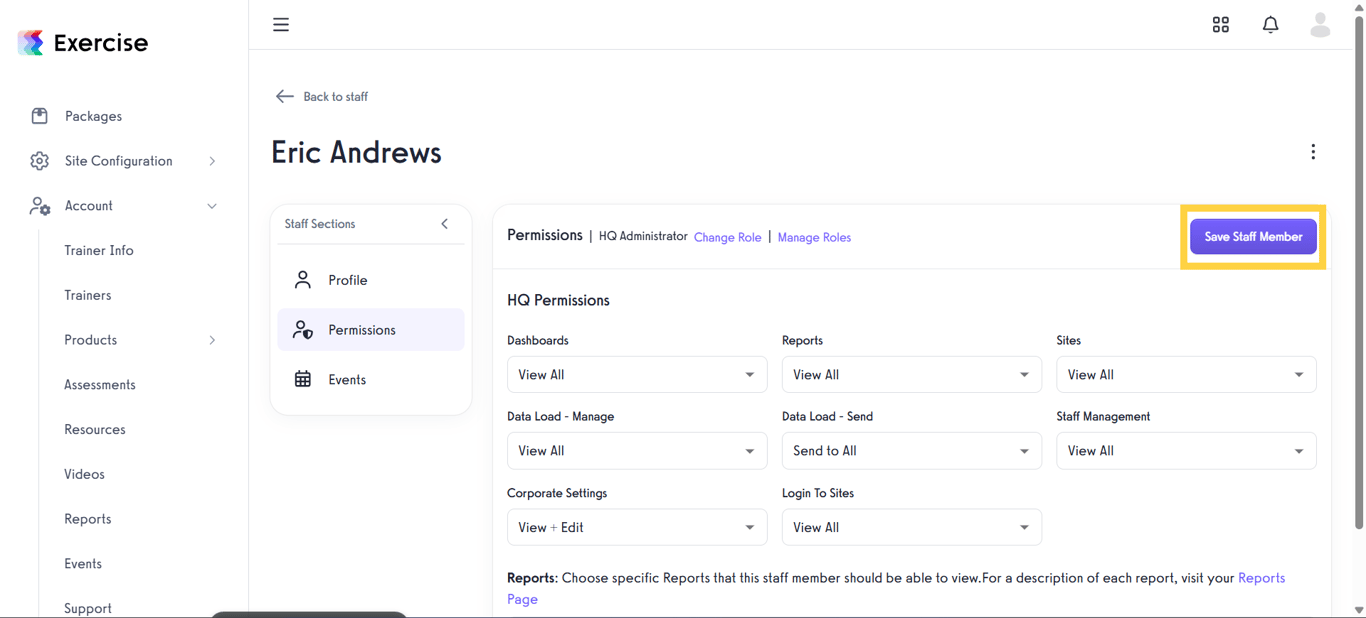Click the Permissions shield-person icon
Screen dimensions: 1366x618
(303, 330)
